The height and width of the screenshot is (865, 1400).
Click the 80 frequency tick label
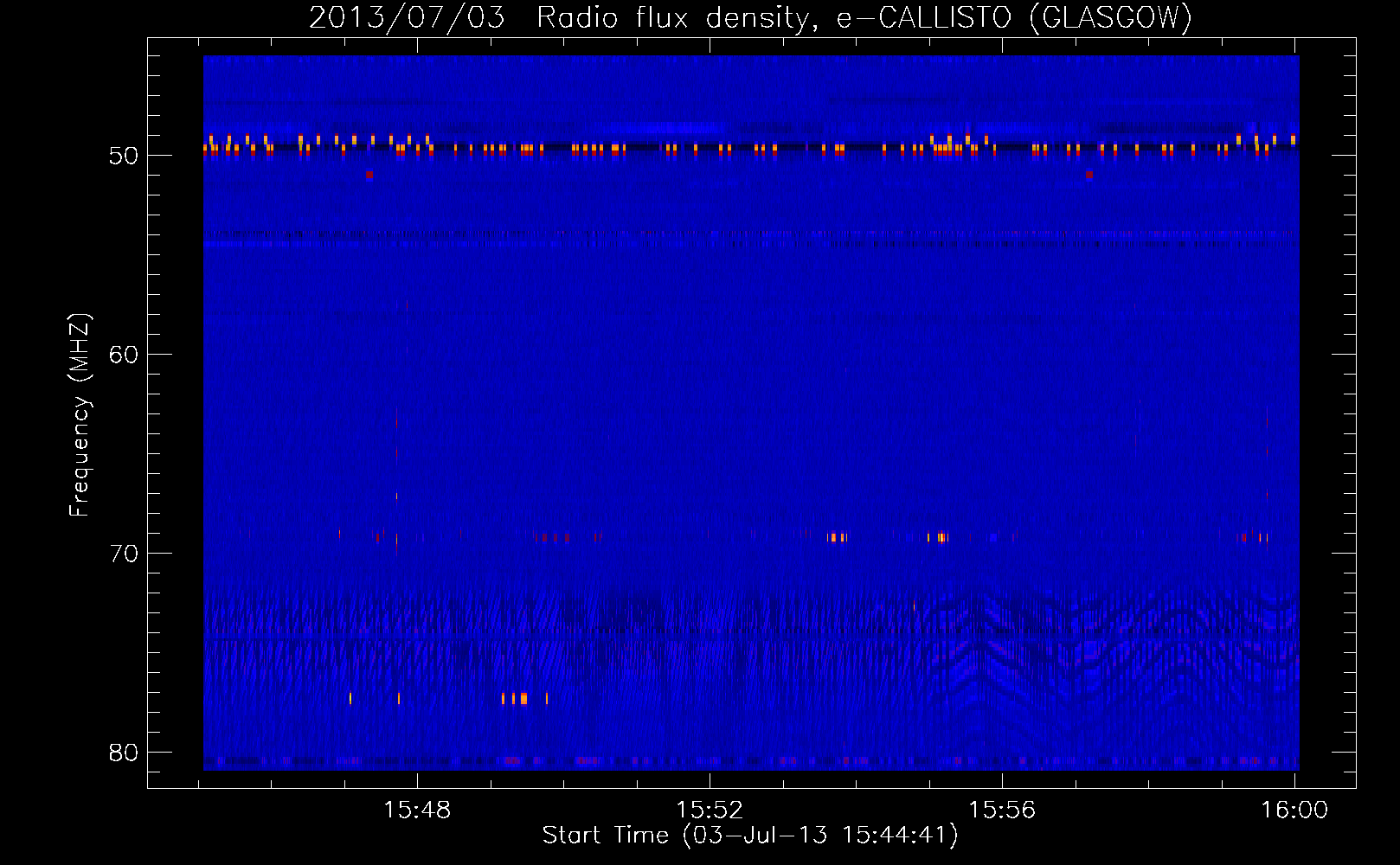coord(124,753)
